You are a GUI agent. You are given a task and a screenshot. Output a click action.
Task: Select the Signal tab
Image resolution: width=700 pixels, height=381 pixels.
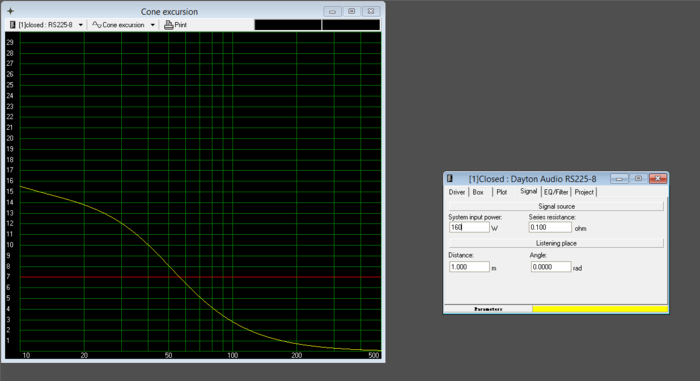point(528,191)
